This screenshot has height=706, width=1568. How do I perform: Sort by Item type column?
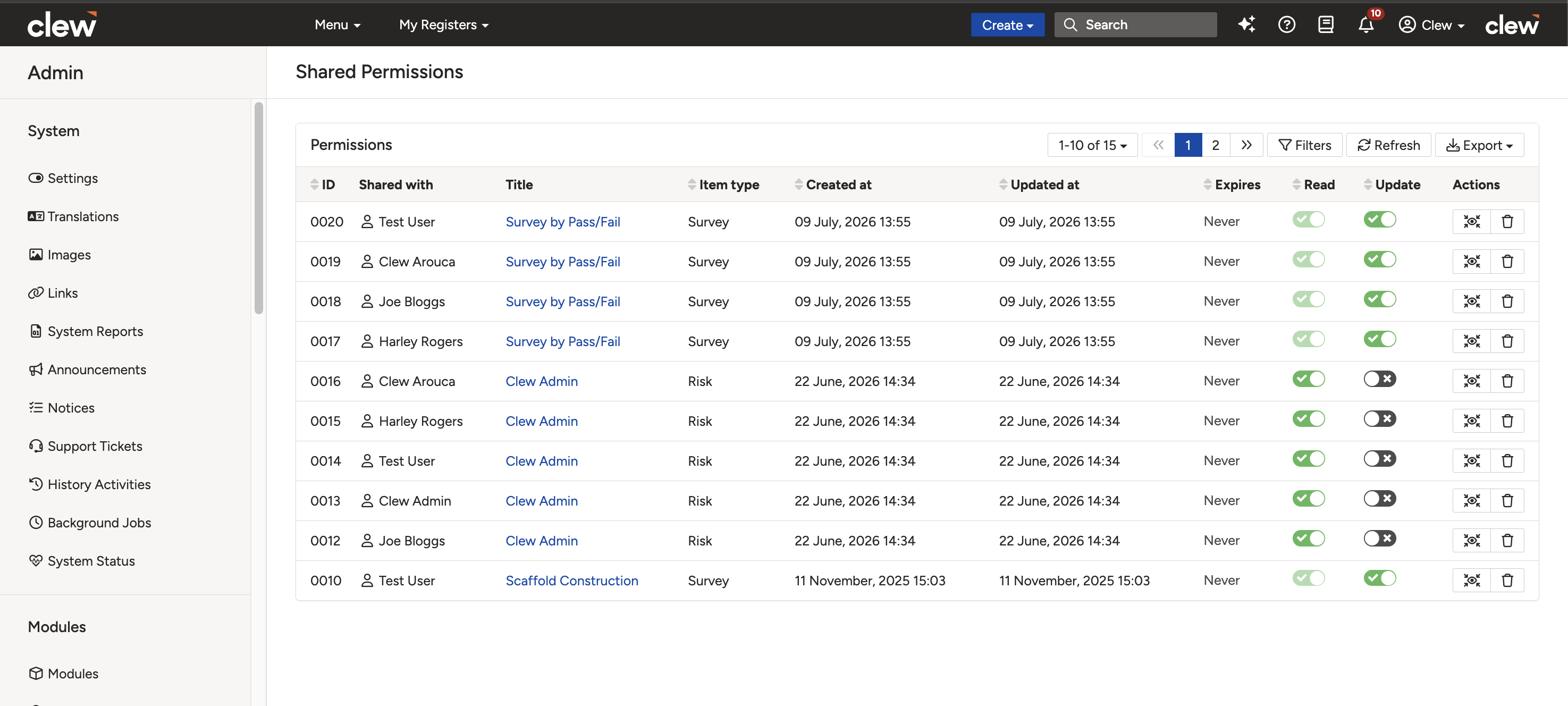pos(723,184)
